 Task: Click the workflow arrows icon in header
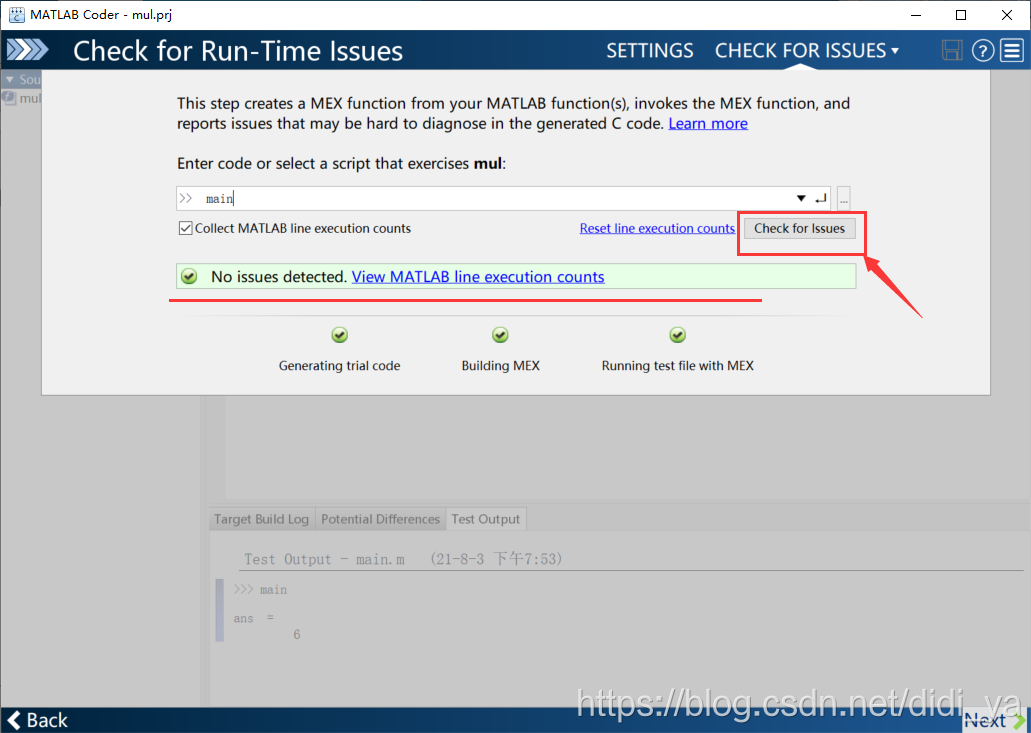(x=27, y=50)
